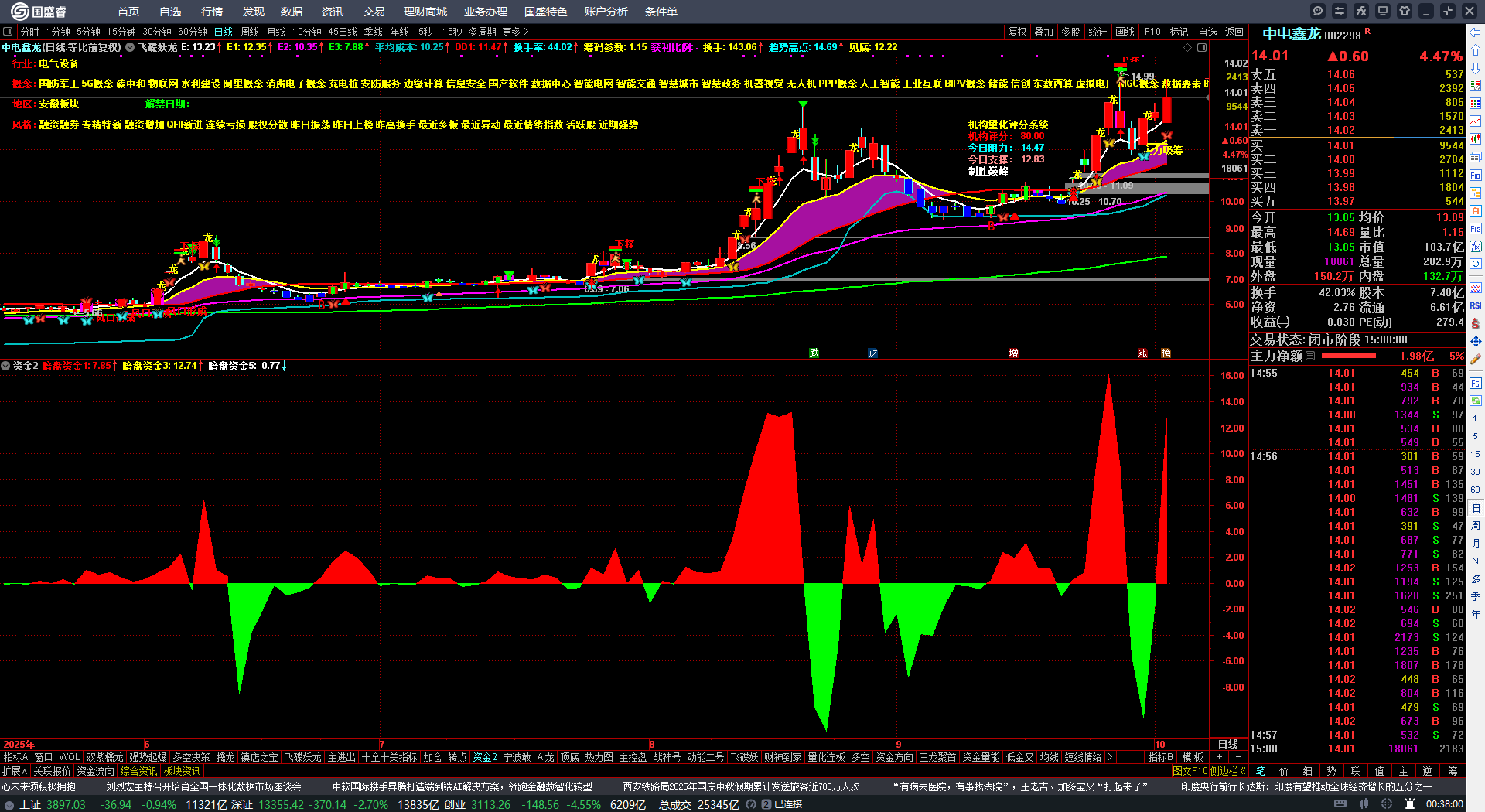Screen dimensions: 1485x812
Task: Select the 主进出 indicator tab
Action: (x=341, y=757)
